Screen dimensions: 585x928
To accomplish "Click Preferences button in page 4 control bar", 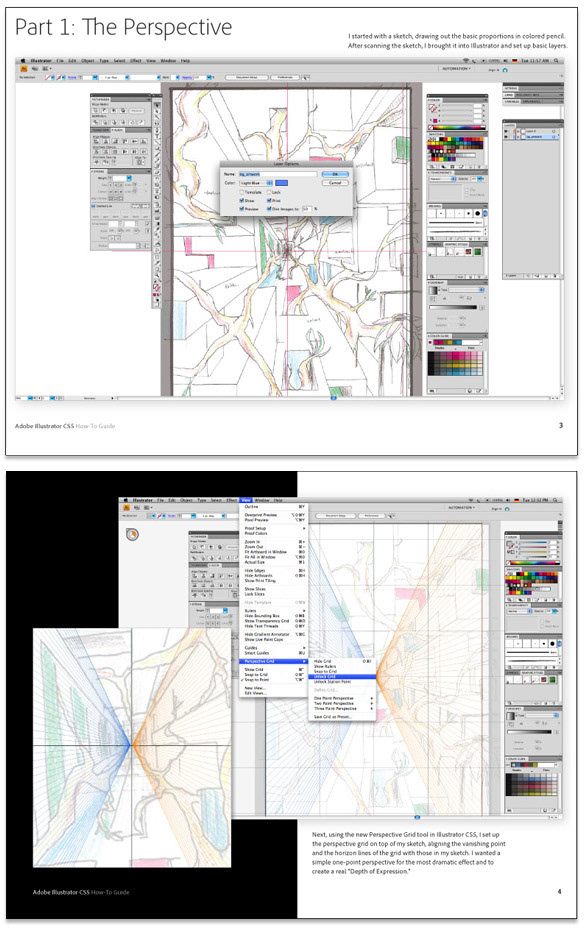I will click(372, 515).
